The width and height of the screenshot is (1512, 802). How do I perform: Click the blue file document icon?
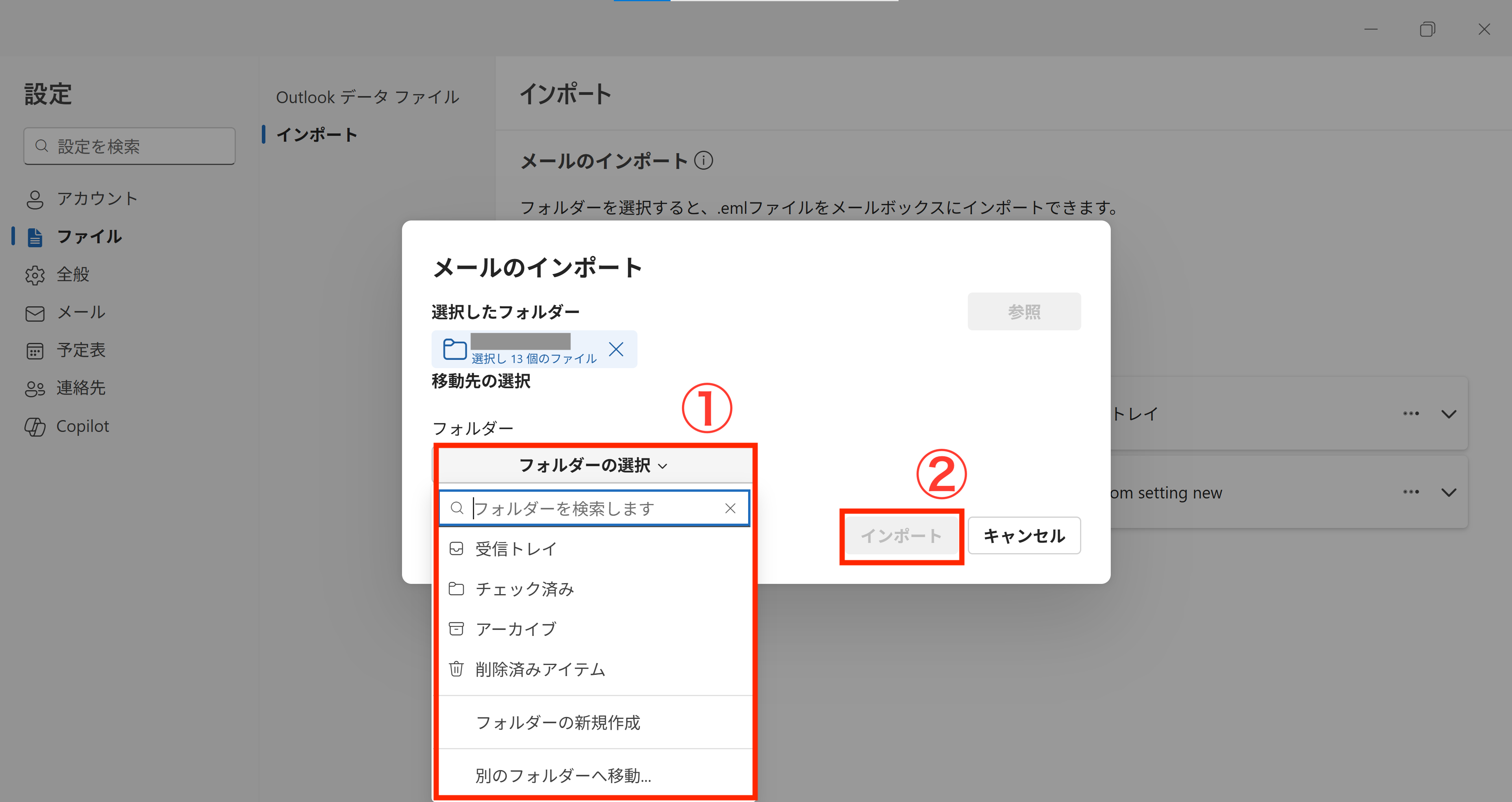click(35, 237)
